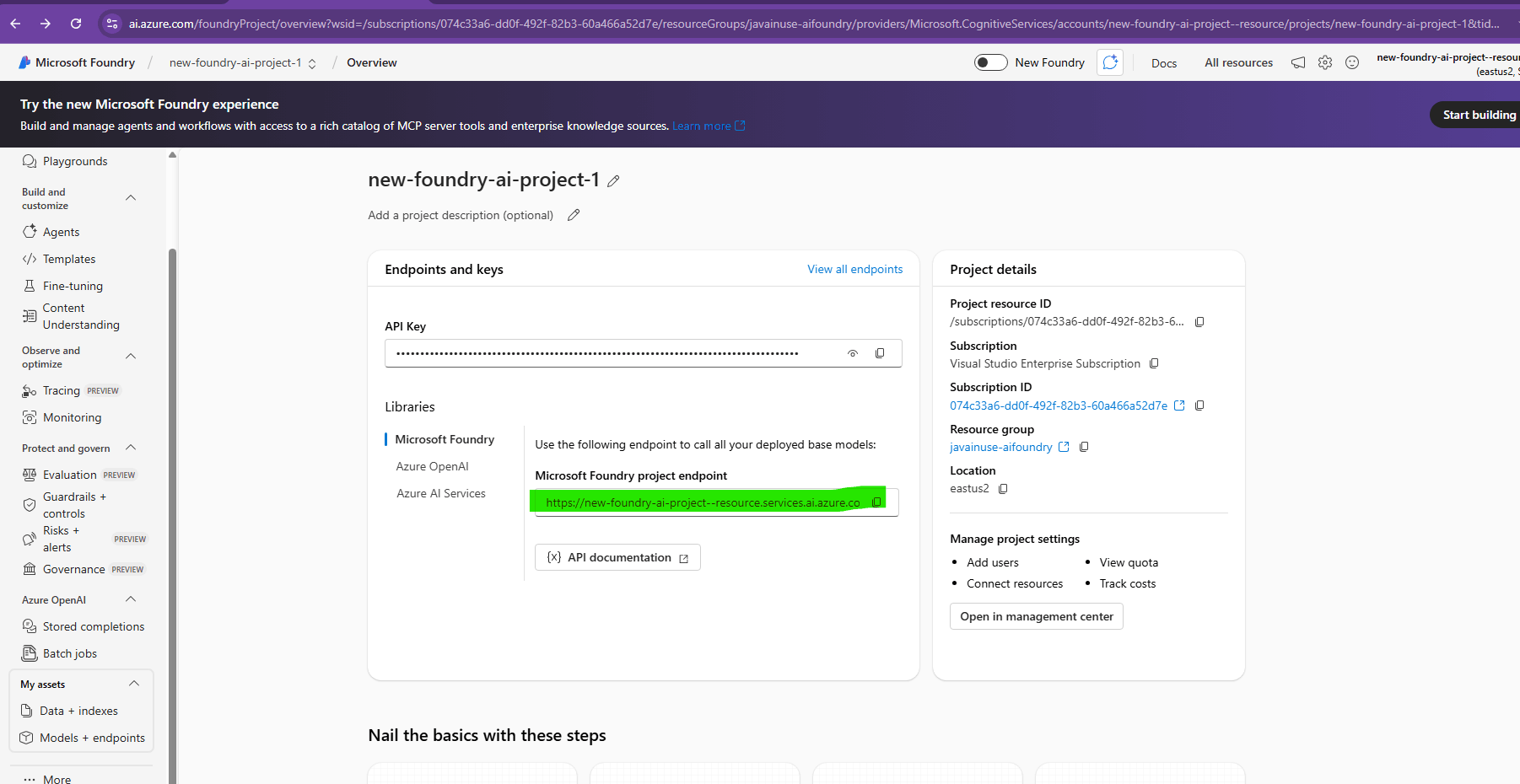This screenshot has width=1520, height=784.
Task: Collapse the Build and customize section
Action: pyautogui.click(x=131, y=198)
